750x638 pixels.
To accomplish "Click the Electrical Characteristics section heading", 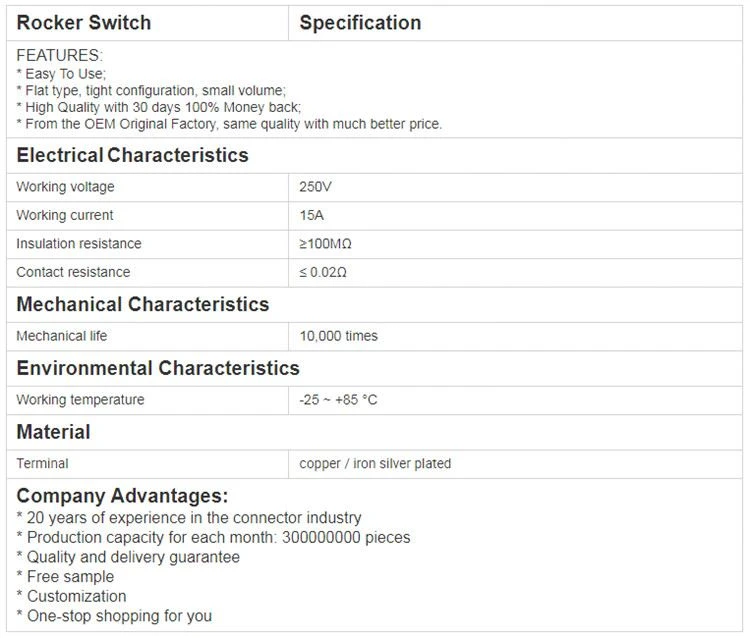I will pyautogui.click(x=132, y=155).
